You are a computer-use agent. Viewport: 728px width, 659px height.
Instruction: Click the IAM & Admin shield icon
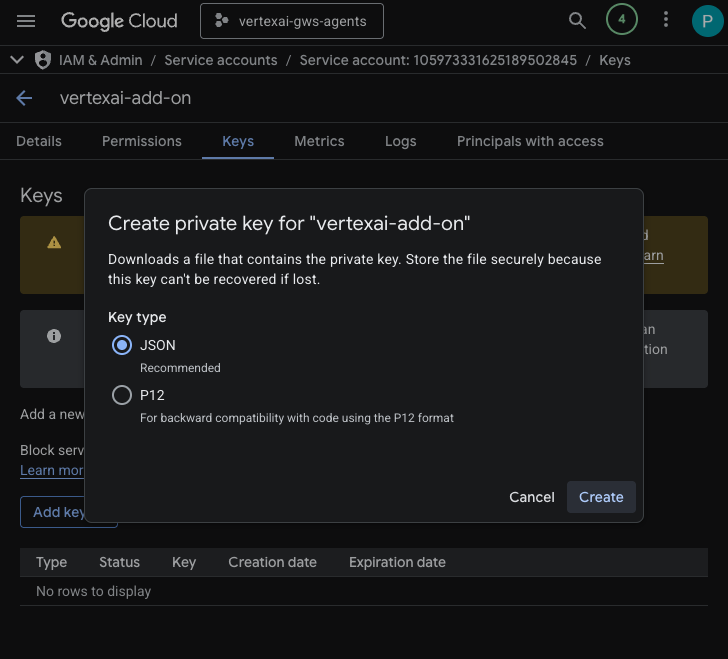(x=43, y=60)
